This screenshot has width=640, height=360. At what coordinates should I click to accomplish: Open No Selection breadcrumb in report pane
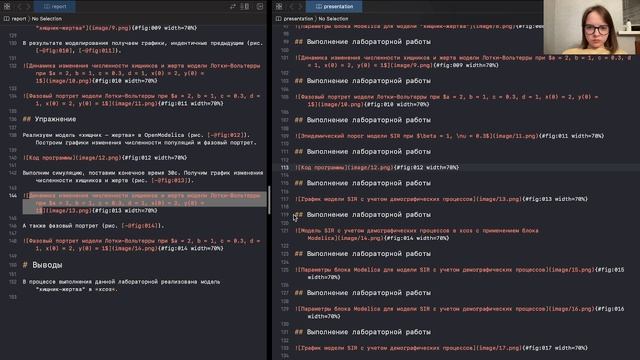tap(47, 19)
